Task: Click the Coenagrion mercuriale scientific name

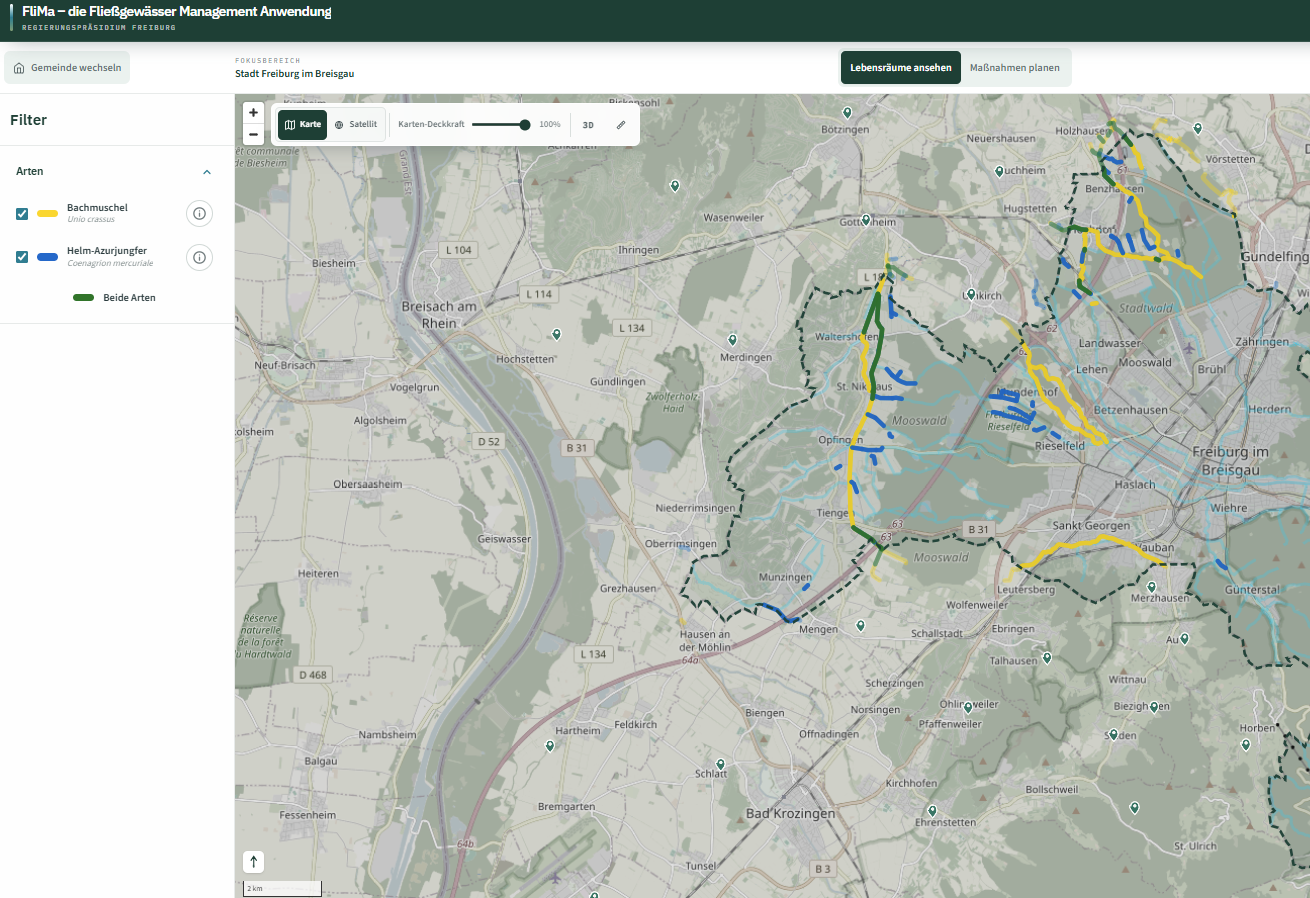Action: (x=110, y=263)
